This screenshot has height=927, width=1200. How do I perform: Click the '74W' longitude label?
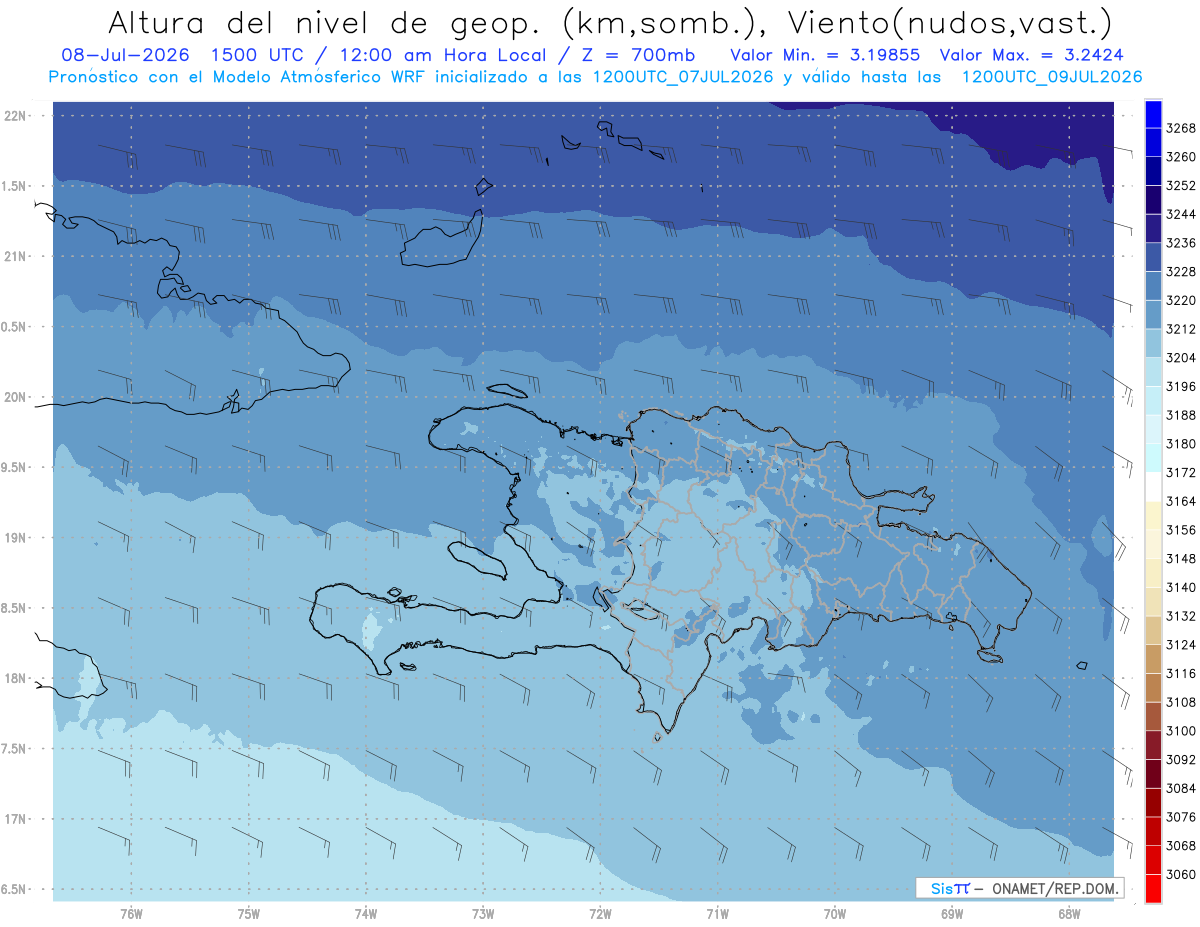coord(366,914)
